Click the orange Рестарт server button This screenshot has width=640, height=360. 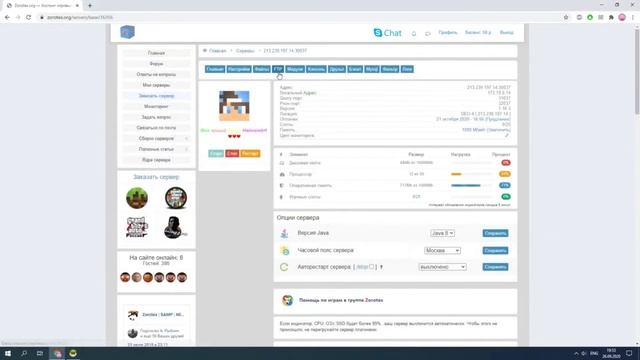(250, 153)
